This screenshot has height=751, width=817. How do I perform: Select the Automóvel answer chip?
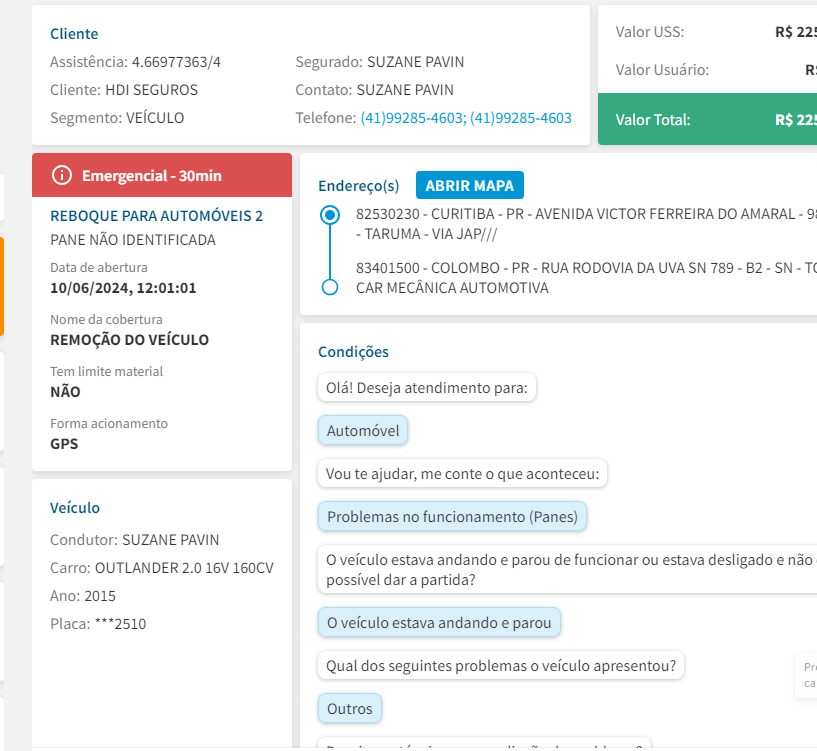click(363, 430)
